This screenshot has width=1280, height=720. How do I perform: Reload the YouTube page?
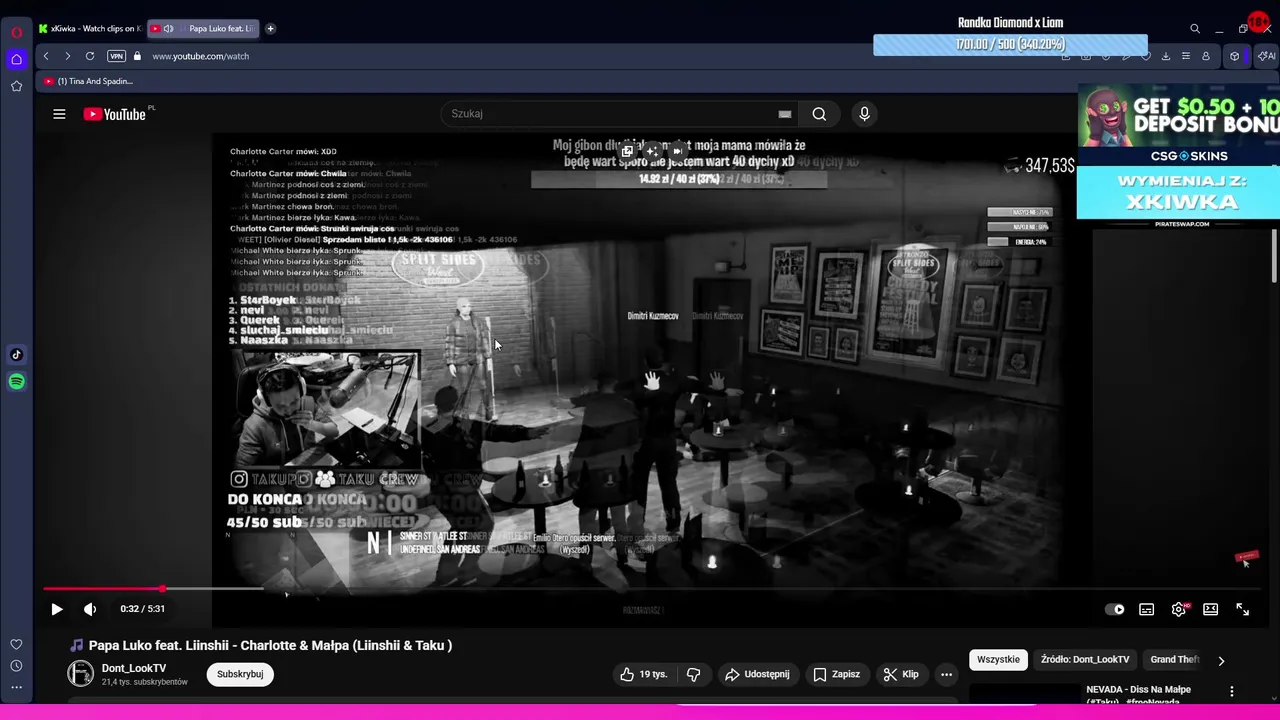click(90, 56)
